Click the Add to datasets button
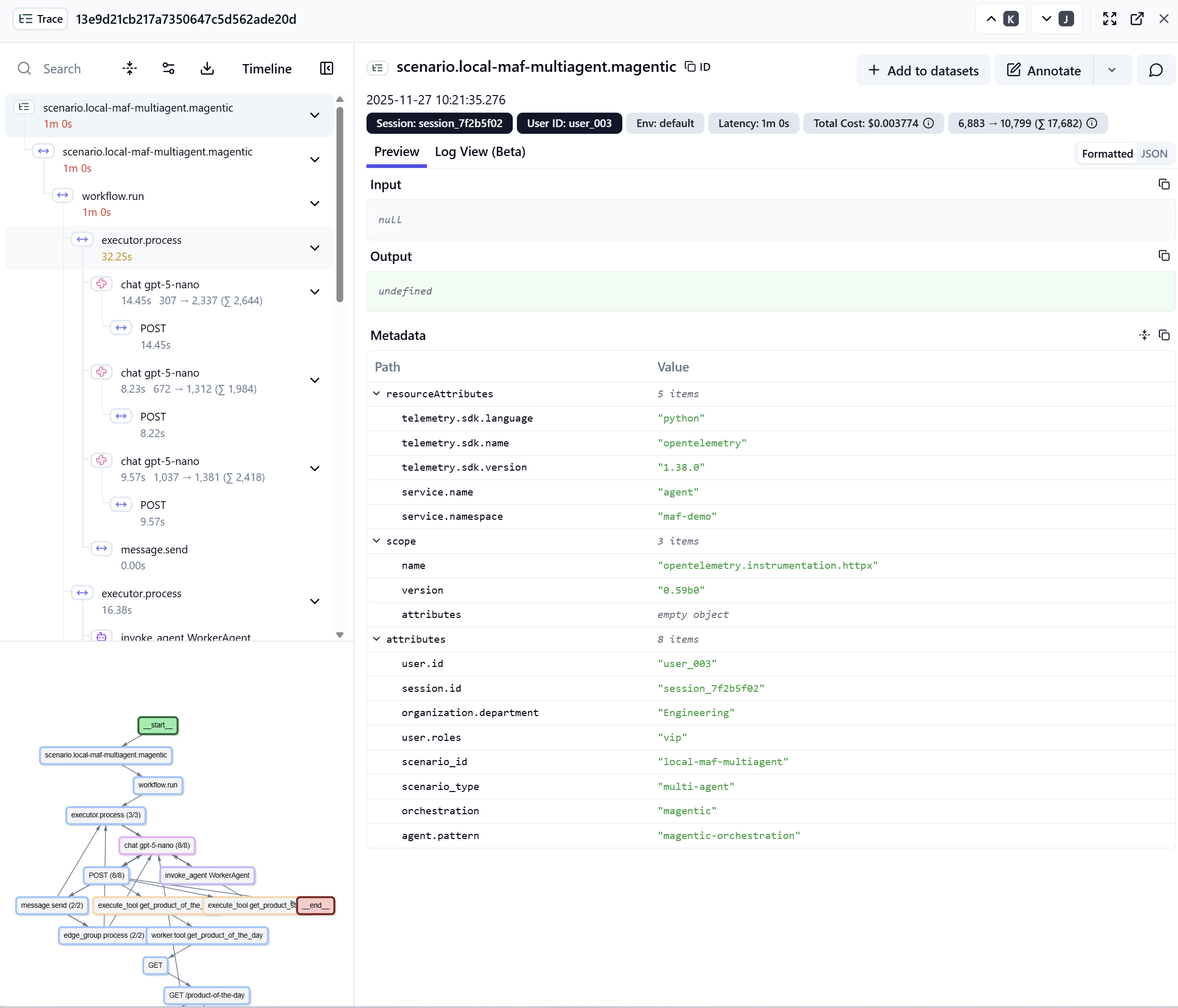The height and width of the screenshot is (1008, 1178). tap(923, 70)
